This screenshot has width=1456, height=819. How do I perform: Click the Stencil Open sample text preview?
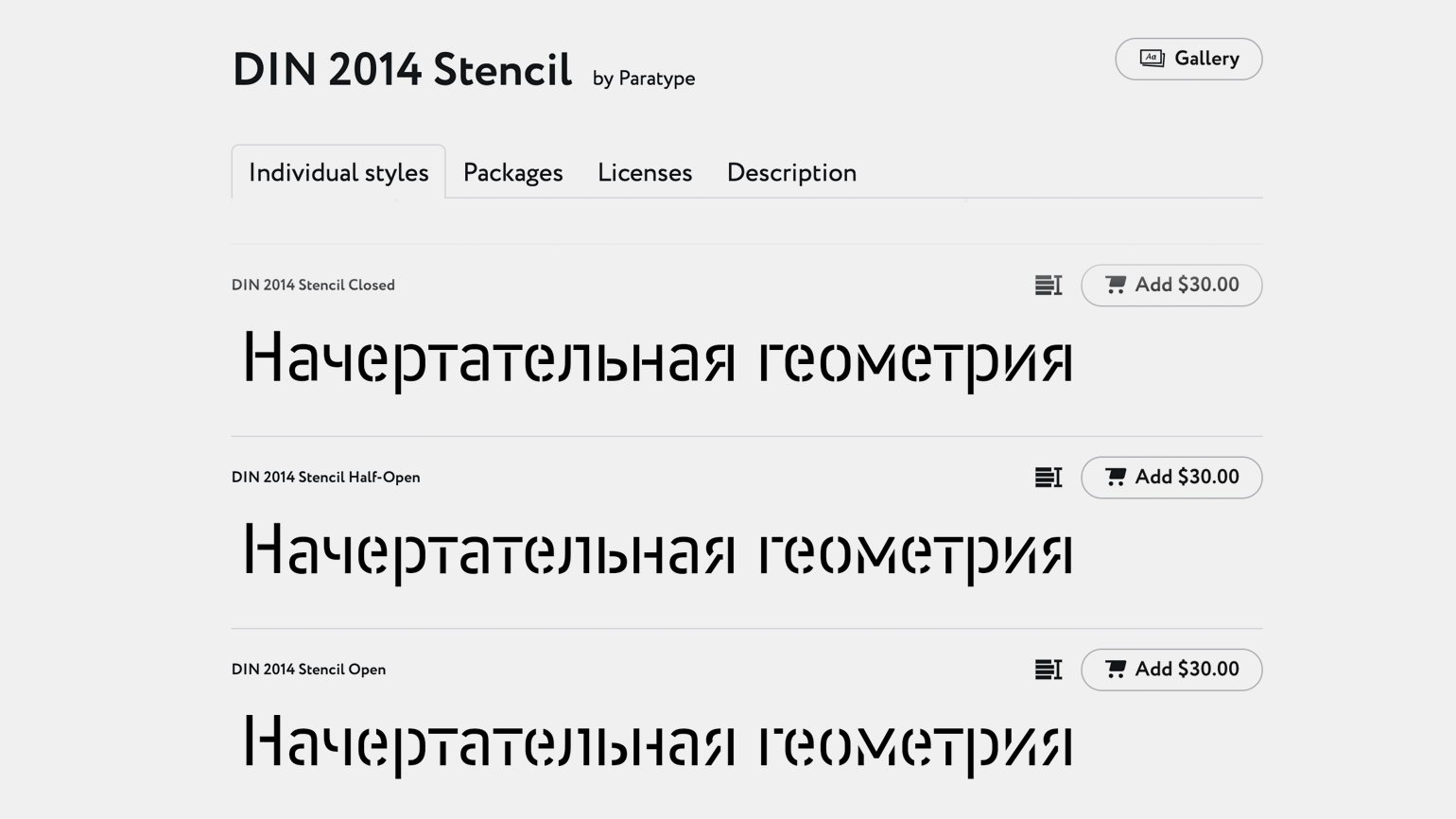point(658,744)
